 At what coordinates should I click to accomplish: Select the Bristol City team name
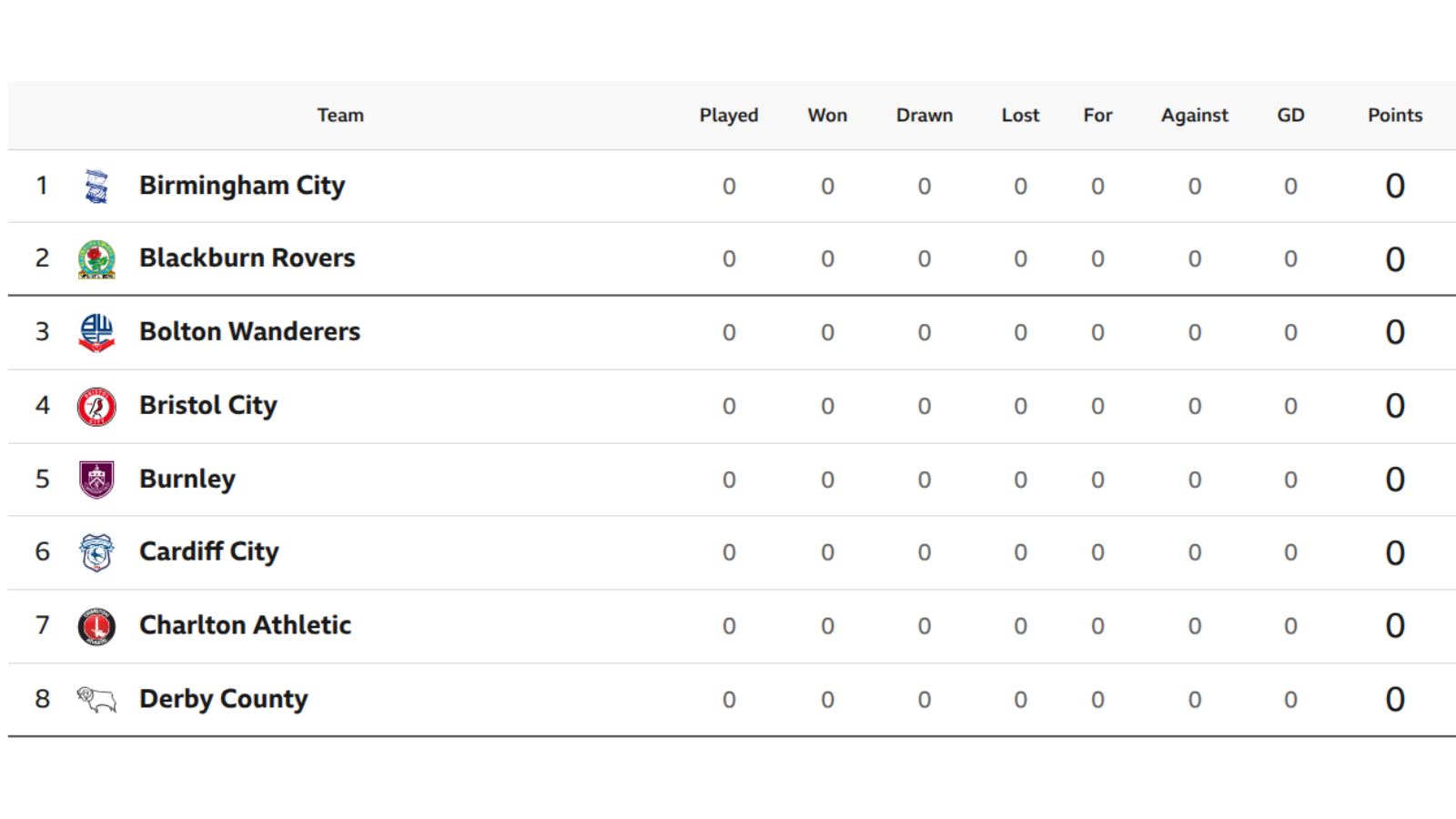(208, 406)
